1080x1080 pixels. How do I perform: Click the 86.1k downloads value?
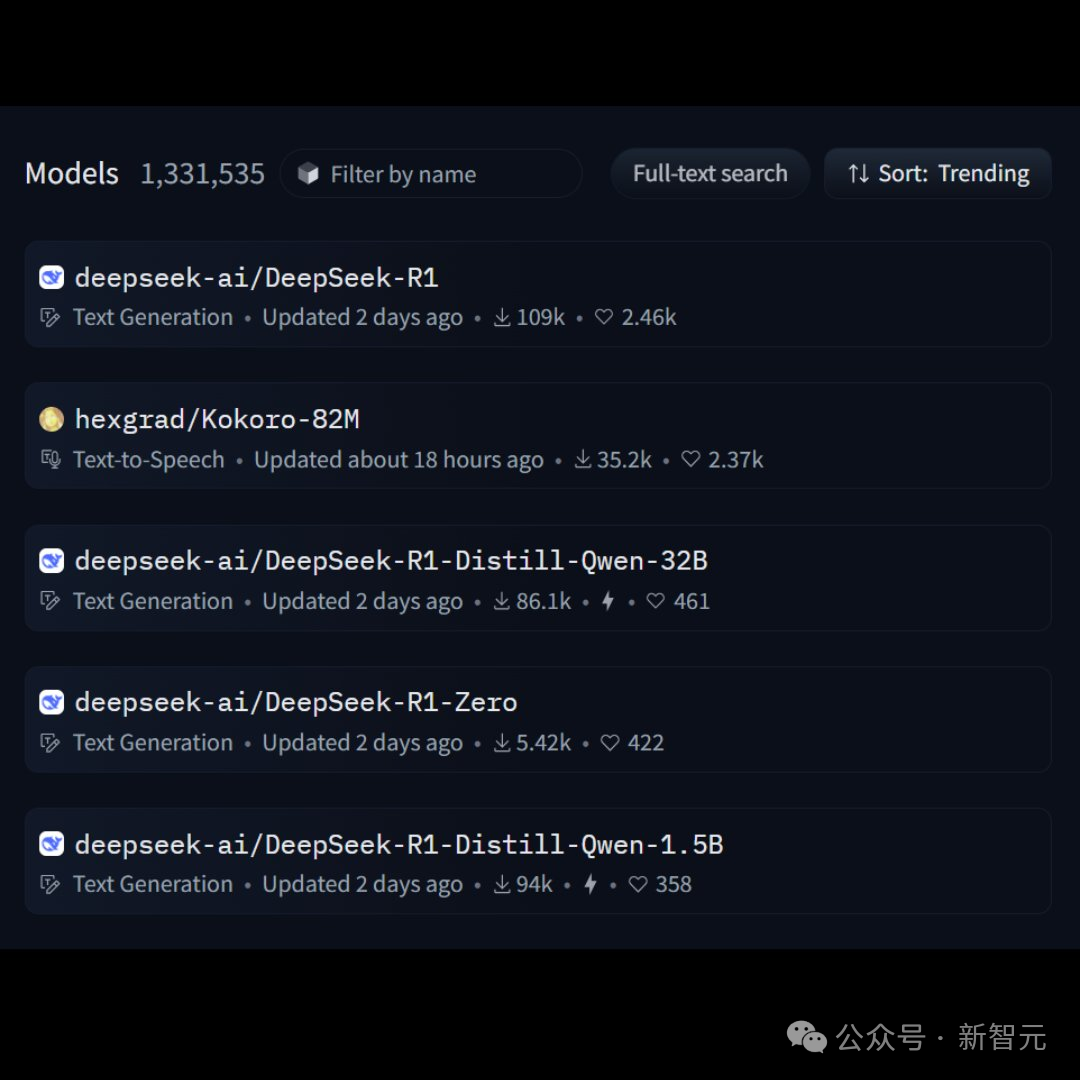click(x=543, y=601)
